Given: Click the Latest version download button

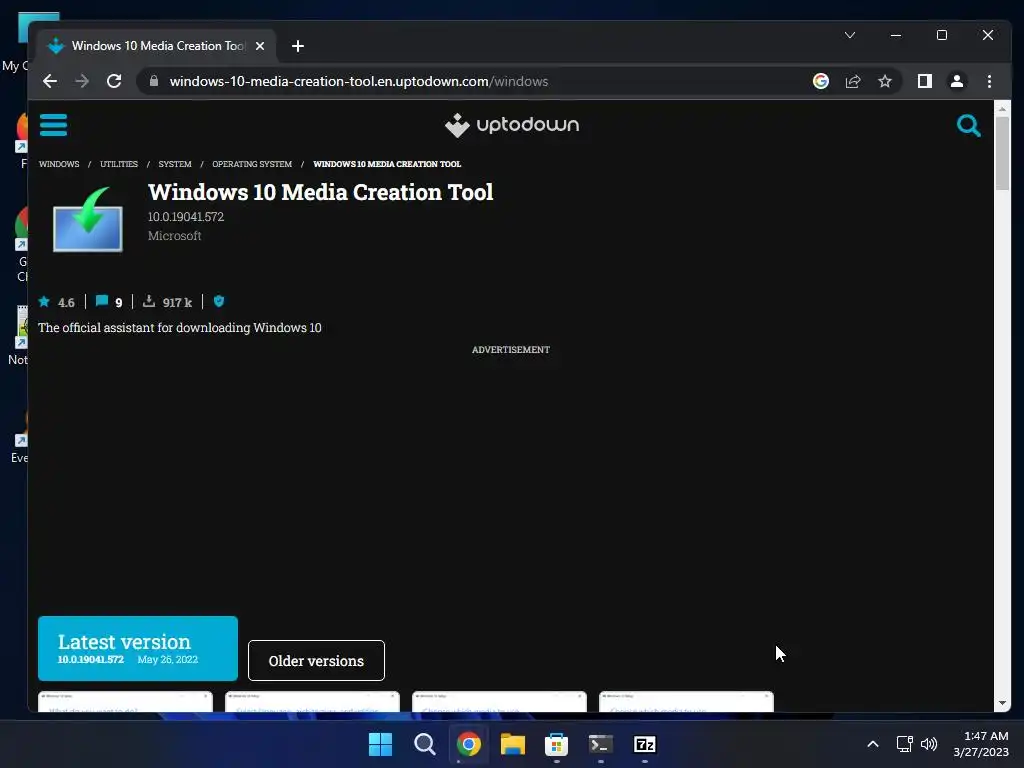Looking at the screenshot, I should 138,648.
